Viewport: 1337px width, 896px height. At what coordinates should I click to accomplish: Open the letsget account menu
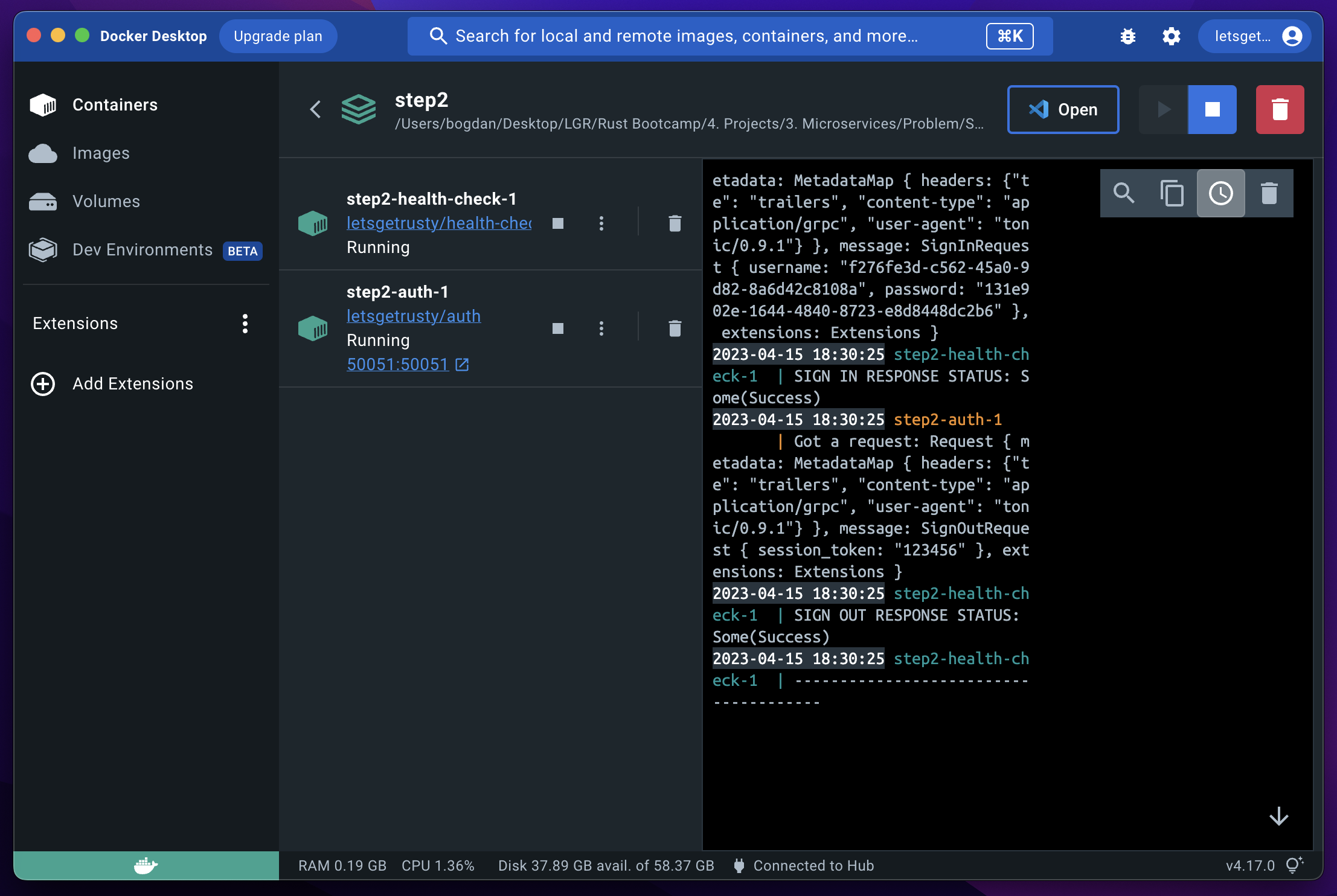(x=1254, y=36)
